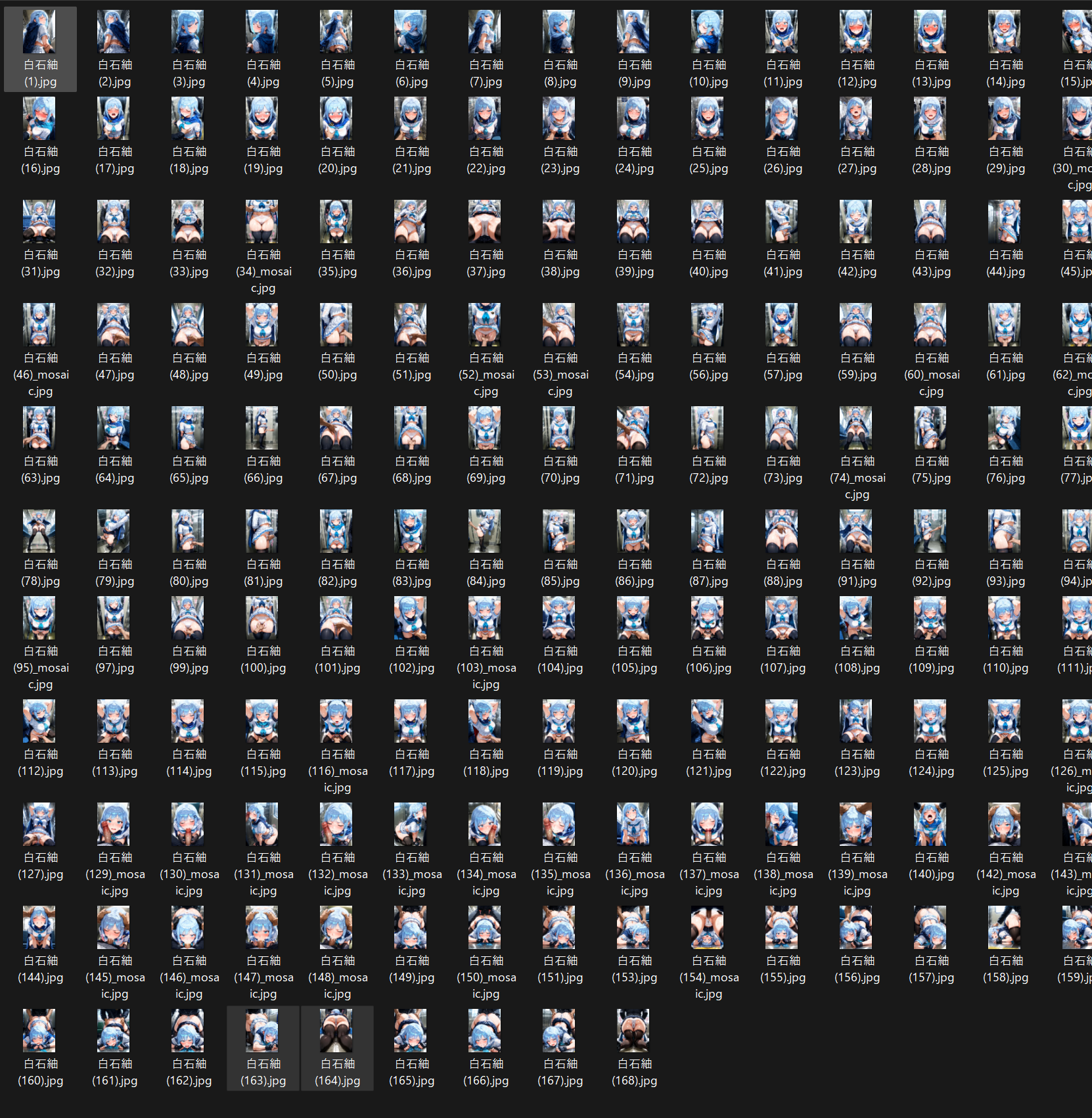
Task: Click the highlighted file 白石紬 (163).jpg
Action: point(263,1048)
